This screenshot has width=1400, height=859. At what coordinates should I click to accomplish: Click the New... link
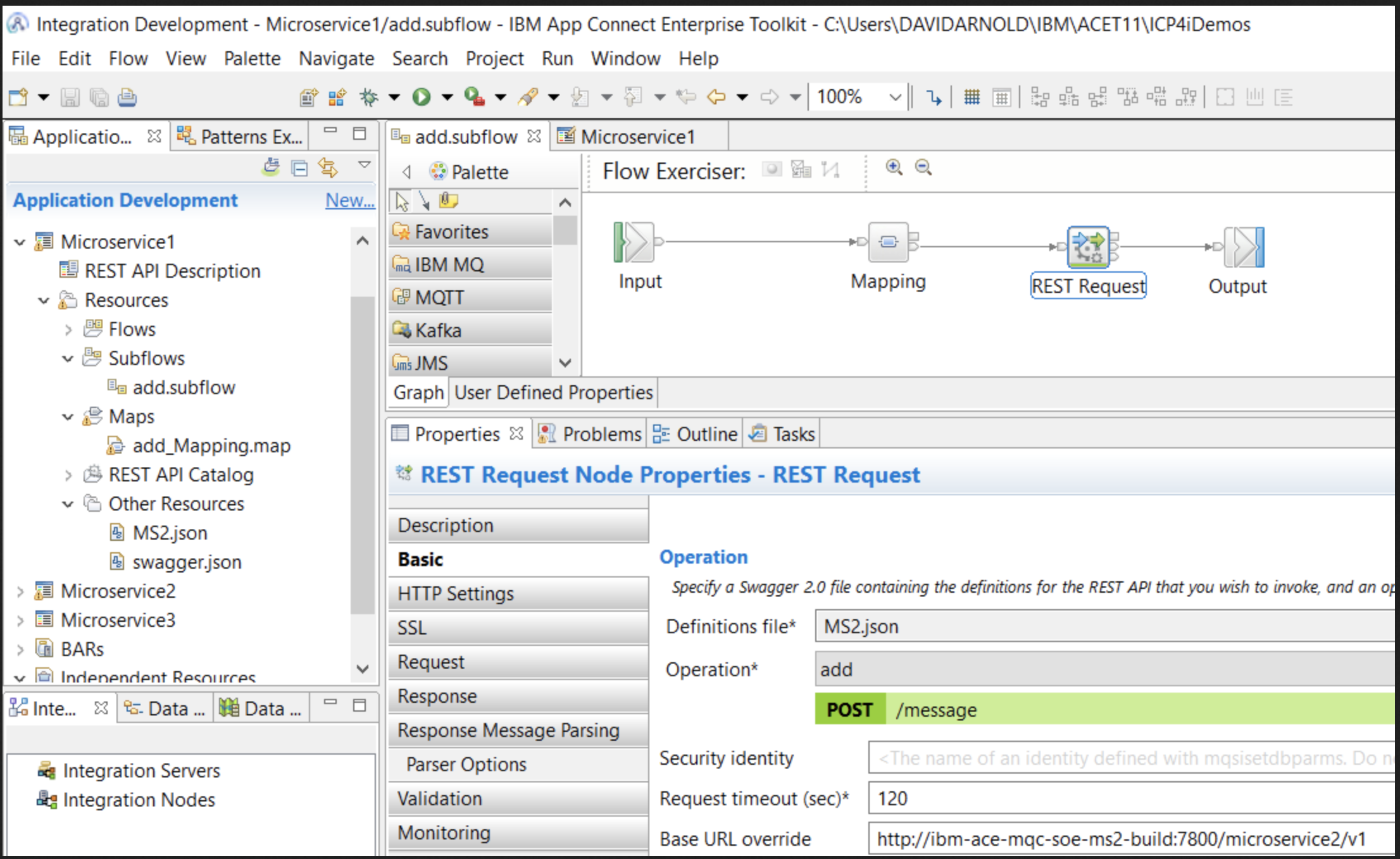[x=349, y=201]
